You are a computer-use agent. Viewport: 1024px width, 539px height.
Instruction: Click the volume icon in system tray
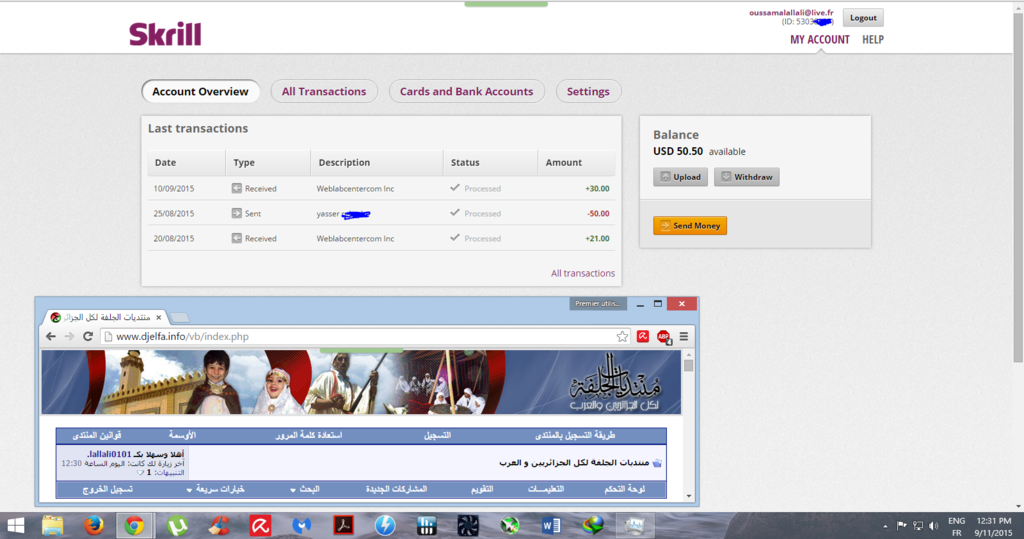tap(933, 526)
